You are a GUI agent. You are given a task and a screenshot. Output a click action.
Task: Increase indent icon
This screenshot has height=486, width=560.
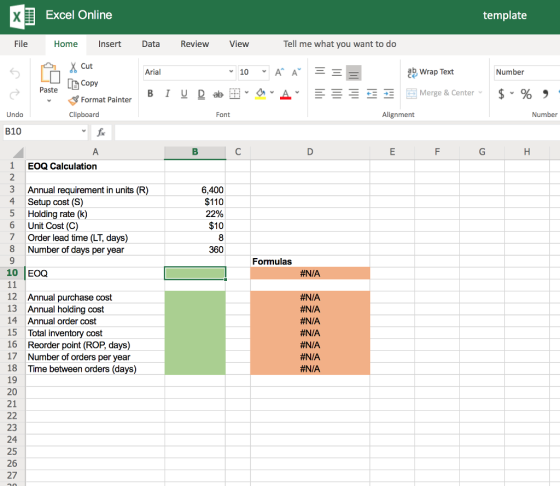[x=389, y=94]
